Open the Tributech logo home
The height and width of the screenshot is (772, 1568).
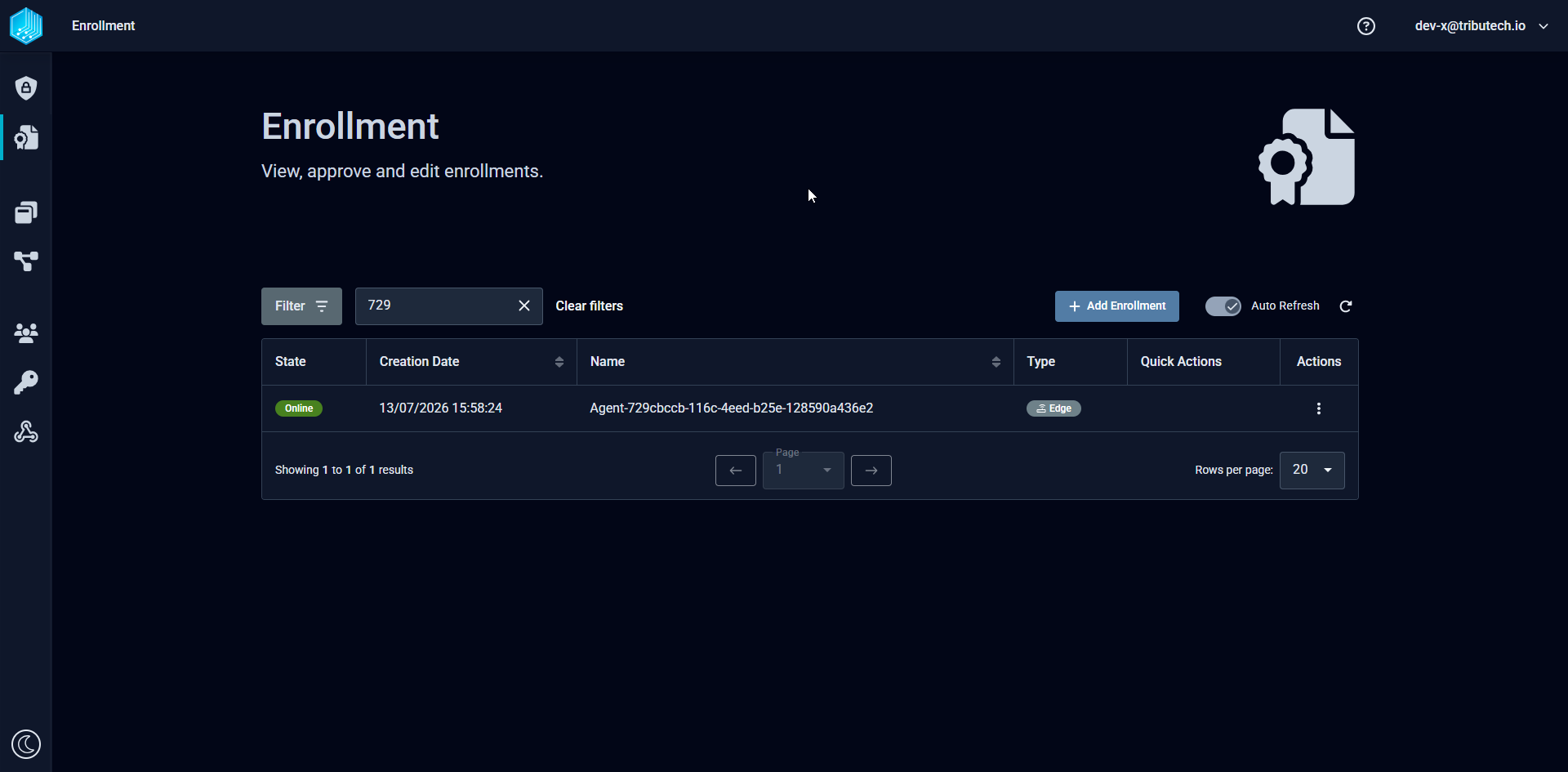[26, 25]
